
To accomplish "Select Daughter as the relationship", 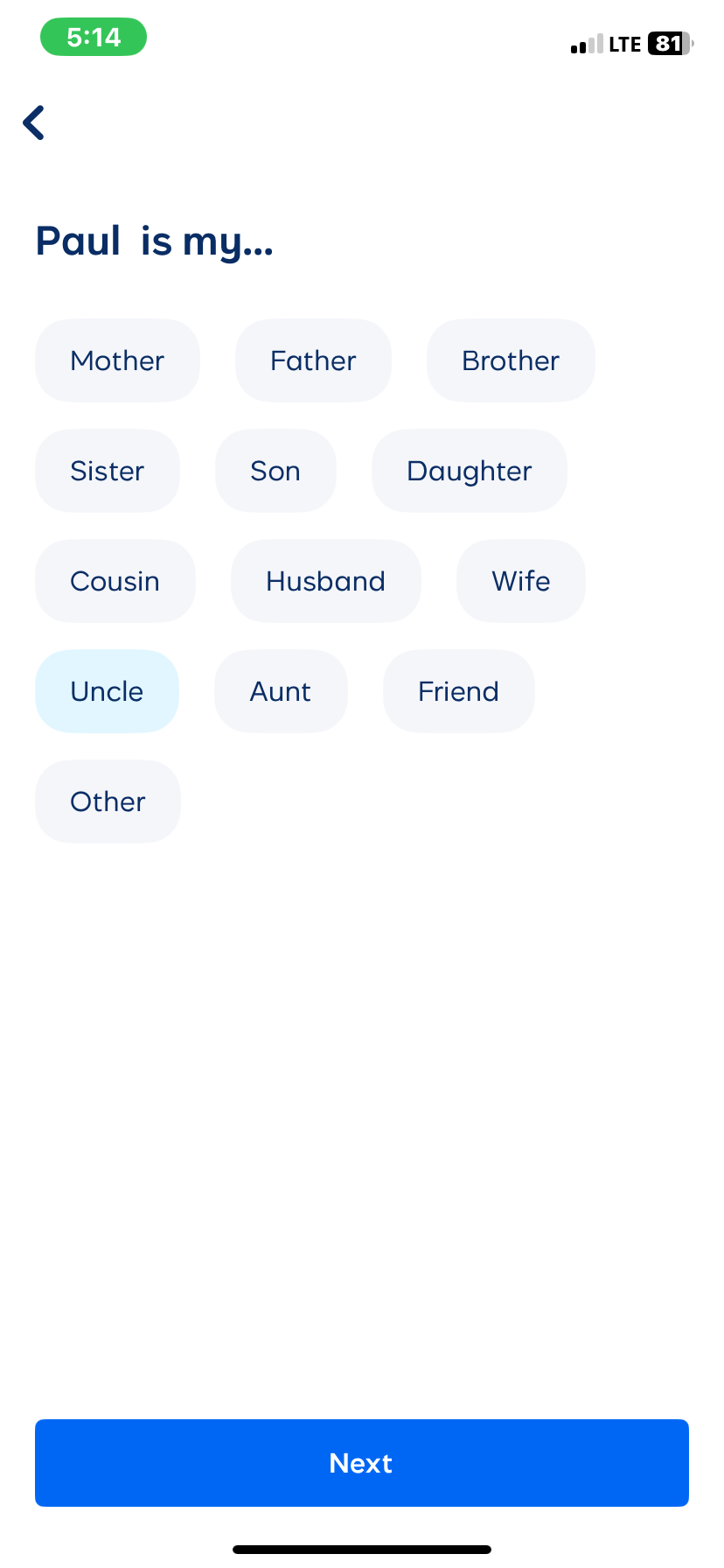I will (x=470, y=471).
